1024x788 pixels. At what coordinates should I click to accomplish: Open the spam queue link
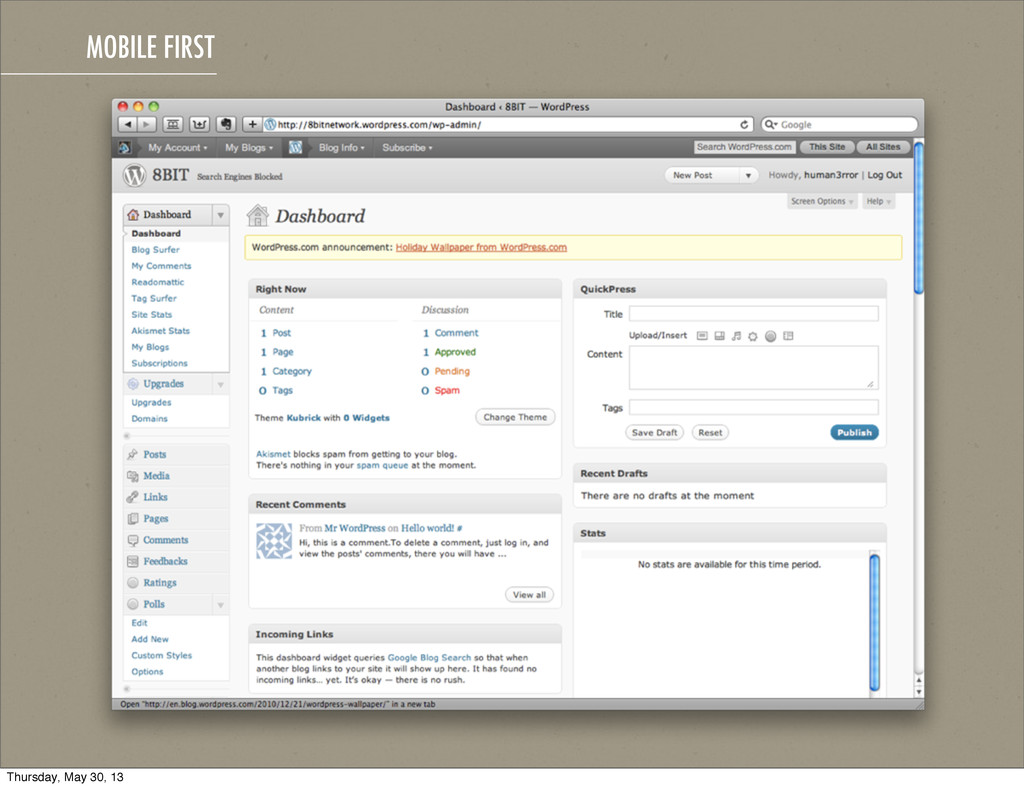(382, 465)
